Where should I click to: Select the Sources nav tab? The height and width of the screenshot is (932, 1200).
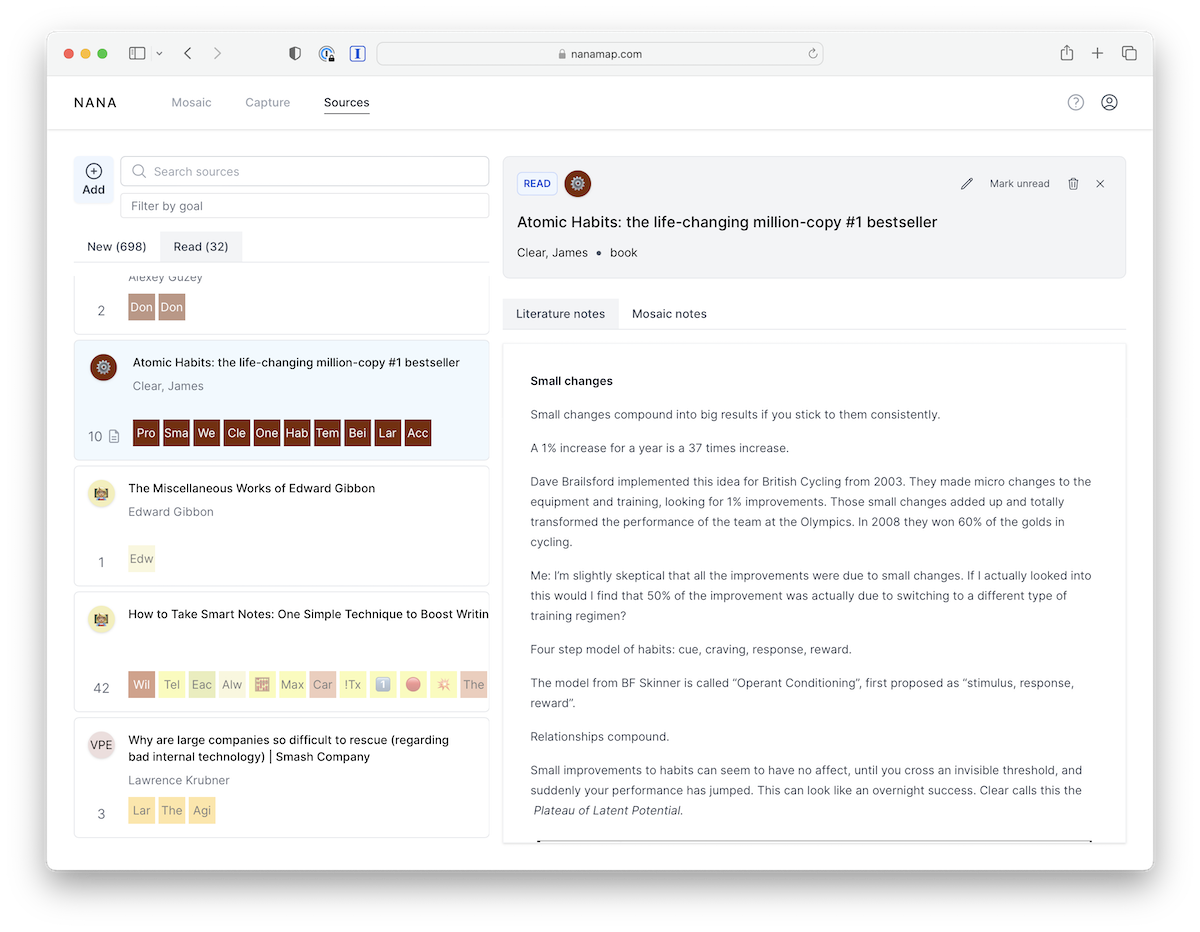click(347, 102)
